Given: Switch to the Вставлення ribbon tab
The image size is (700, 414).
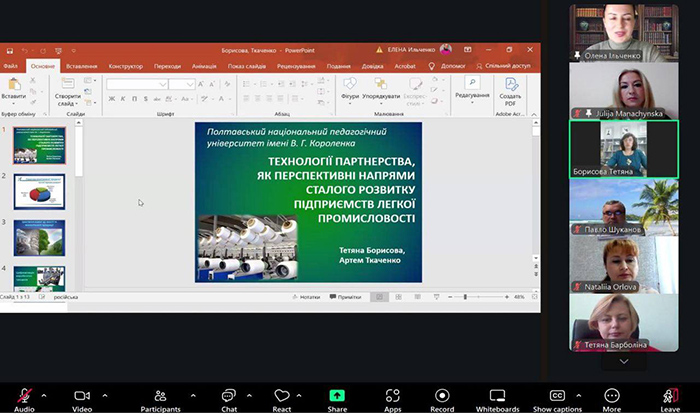Looking at the screenshot, I should click(x=81, y=66).
